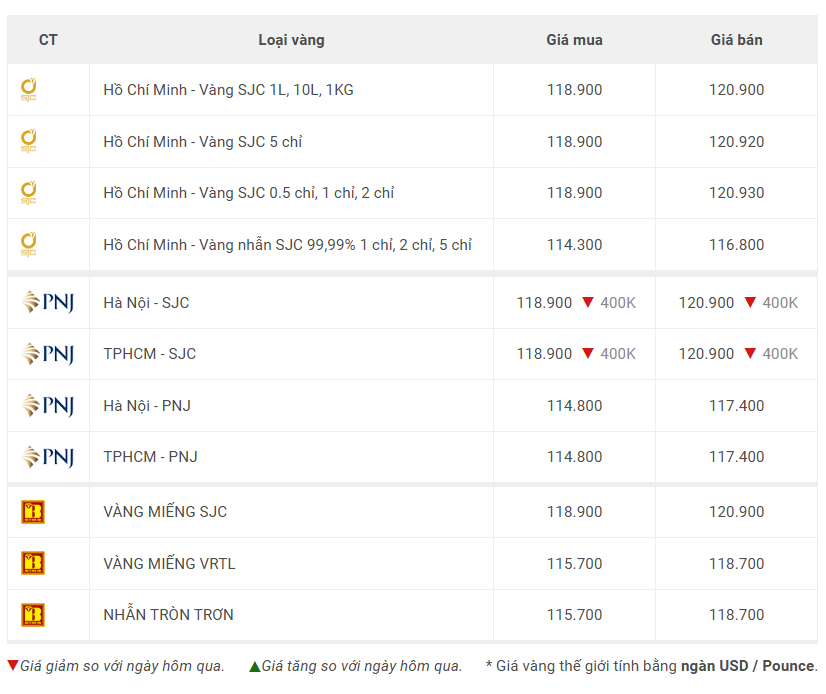Select the Giá bán column header

point(736,40)
